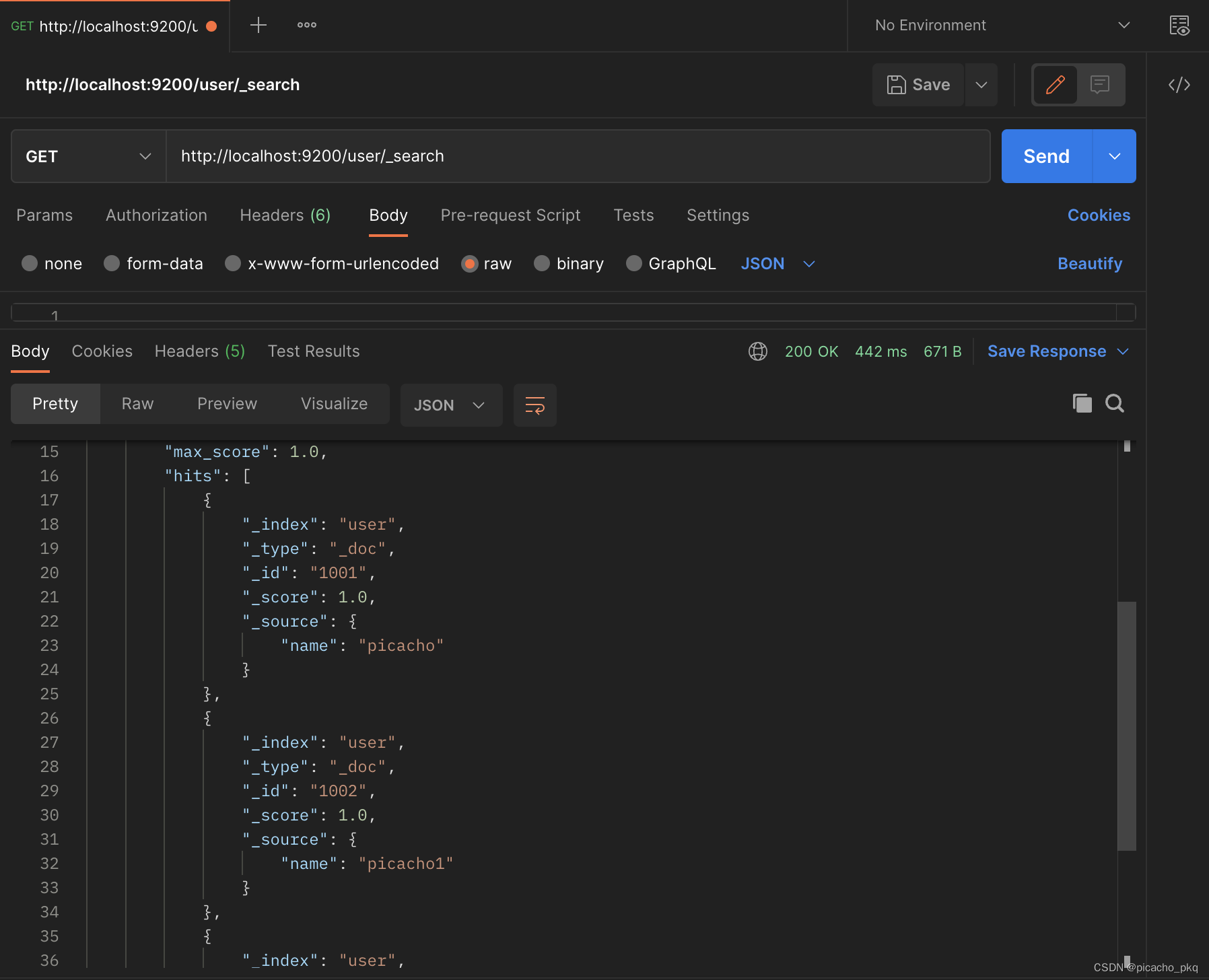Switch to request Headers (6) tab
Image resolution: width=1209 pixels, height=980 pixels.
coord(285,215)
